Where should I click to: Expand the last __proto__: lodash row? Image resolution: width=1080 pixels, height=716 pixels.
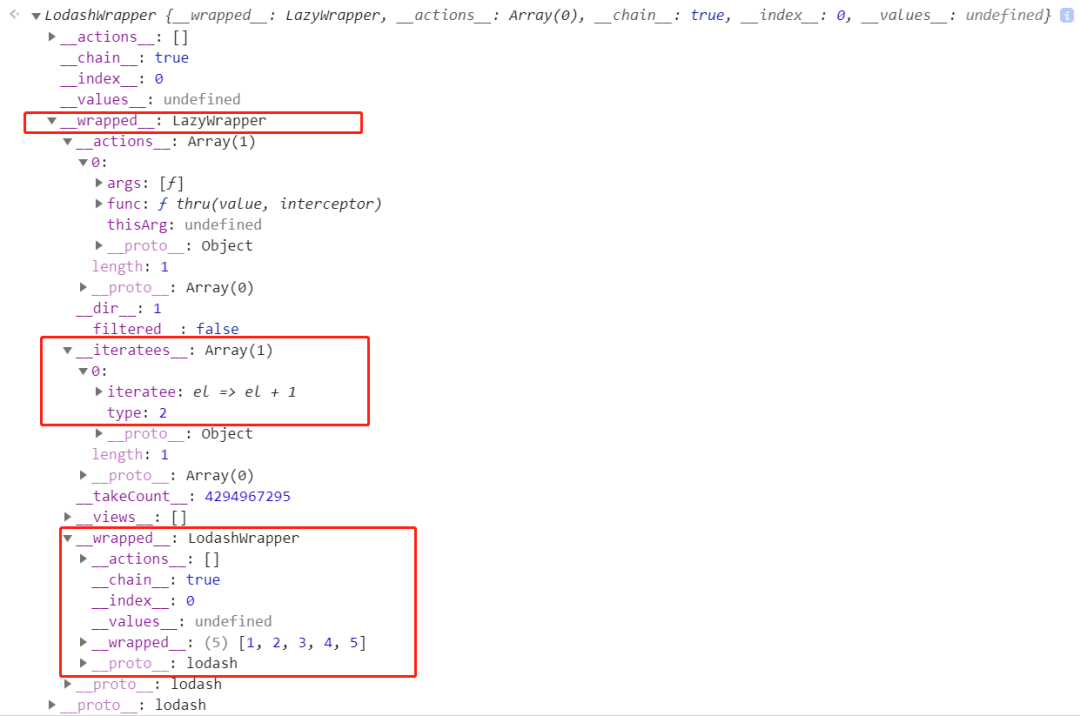(52, 705)
